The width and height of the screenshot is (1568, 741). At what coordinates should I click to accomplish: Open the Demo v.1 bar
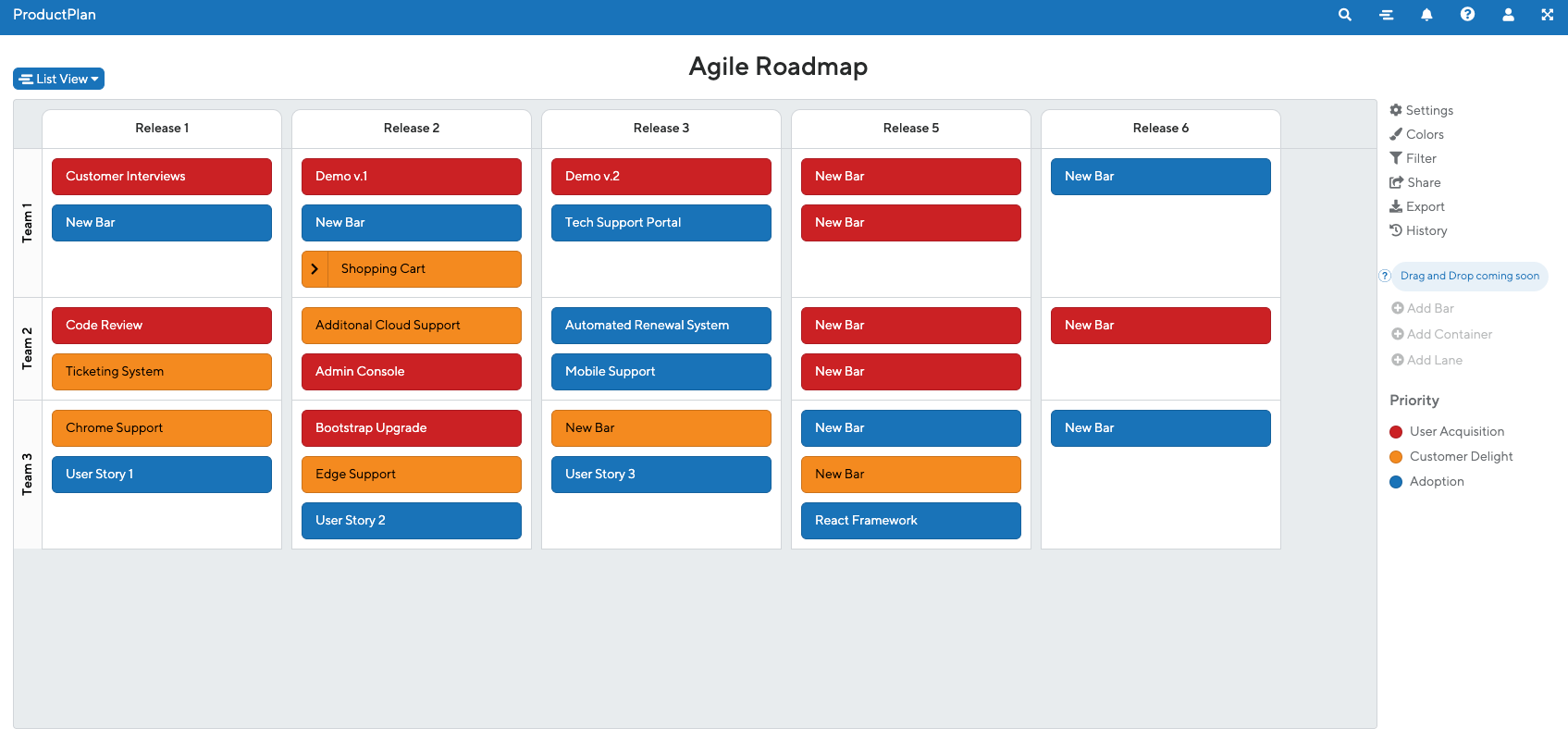point(412,177)
